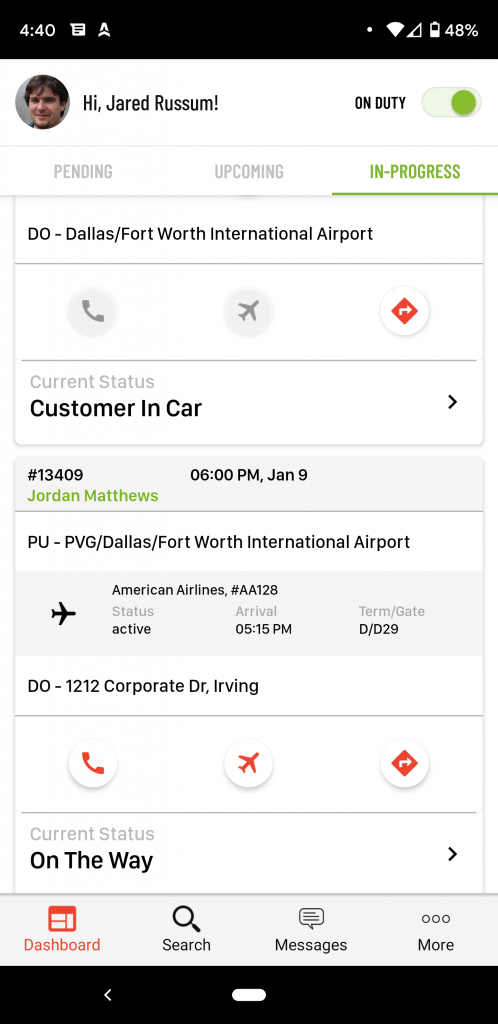Viewport: 498px width, 1024px height.
Task: Switch to the Pending tab
Action: (x=83, y=171)
